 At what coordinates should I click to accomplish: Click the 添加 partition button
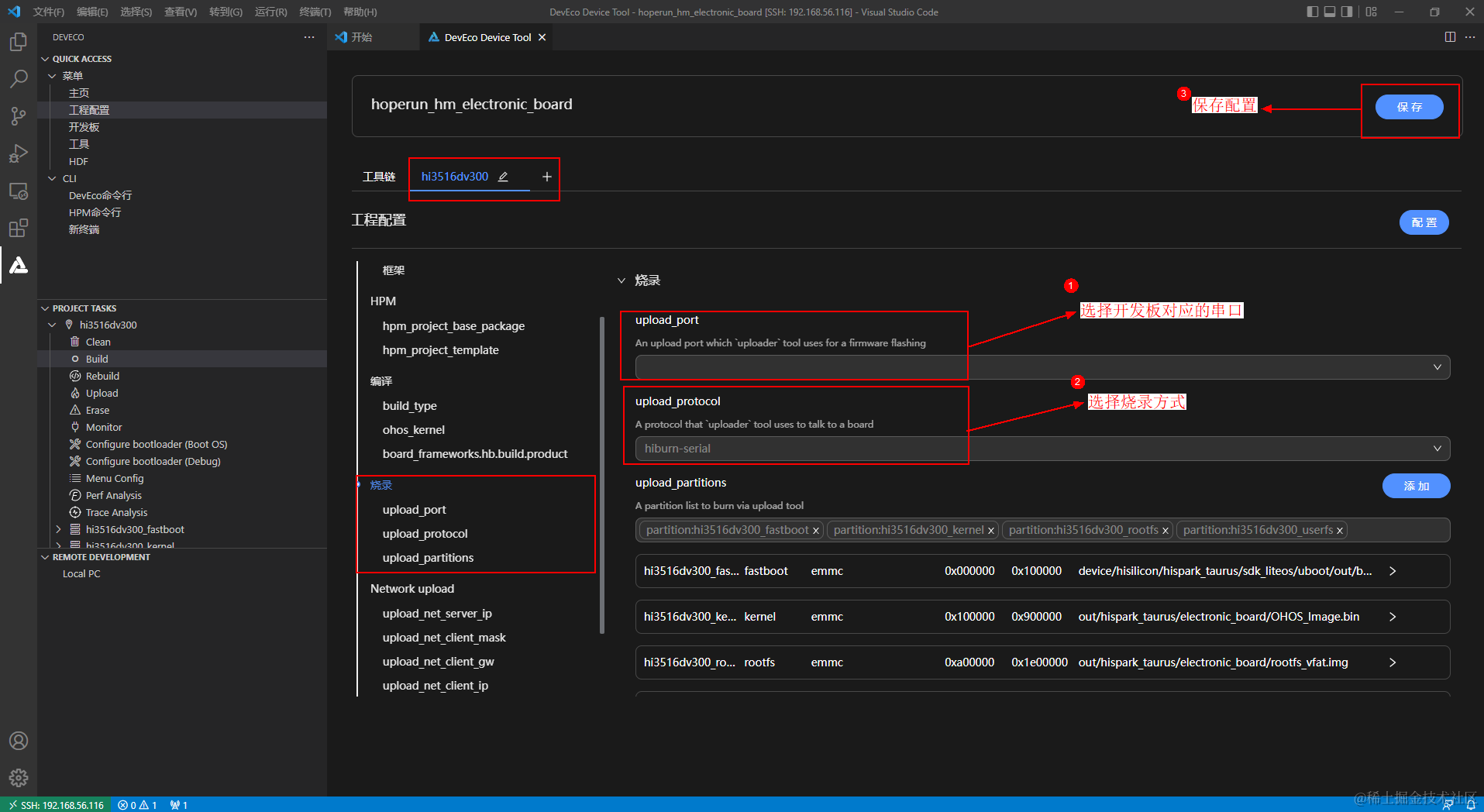[x=1417, y=486]
